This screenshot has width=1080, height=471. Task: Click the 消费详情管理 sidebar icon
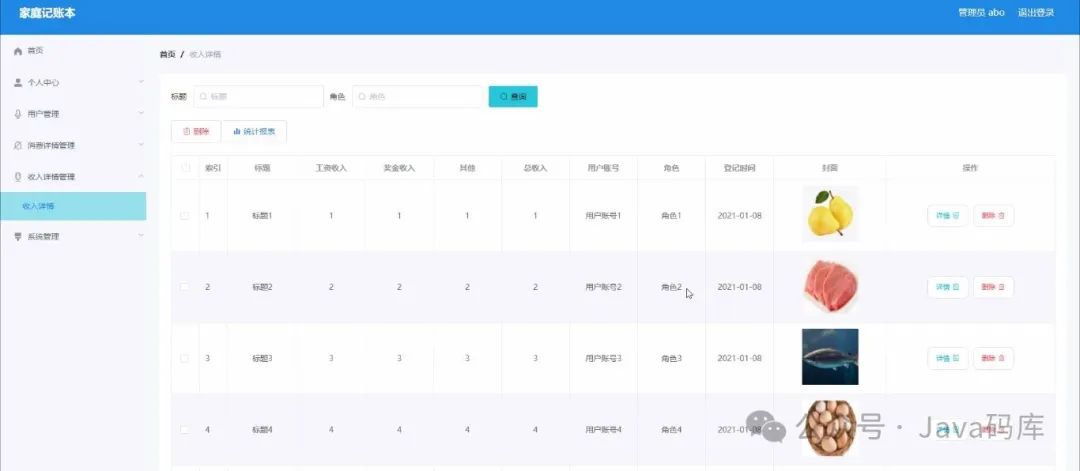(x=18, y=145)
